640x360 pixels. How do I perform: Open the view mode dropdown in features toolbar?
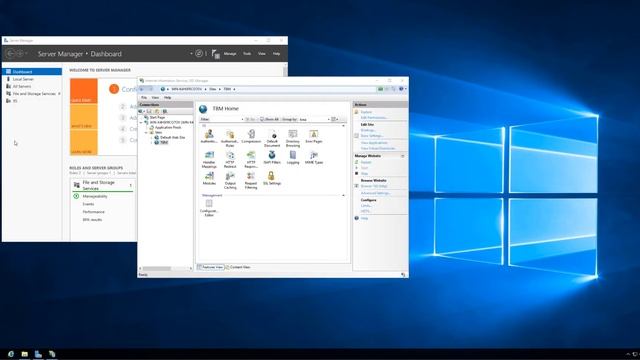click(335, 119)
